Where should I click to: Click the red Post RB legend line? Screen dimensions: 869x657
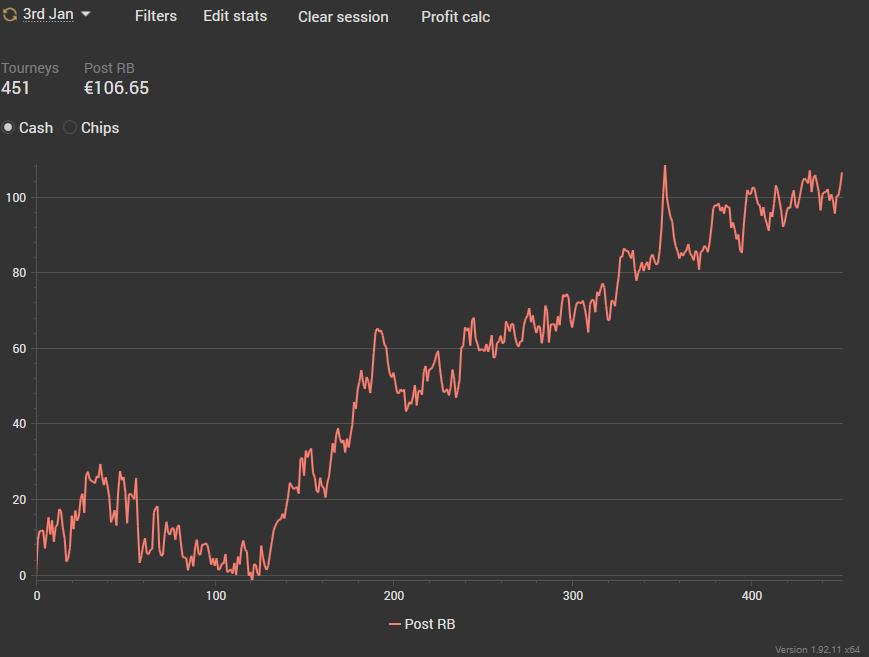click(x=394, y=624)
